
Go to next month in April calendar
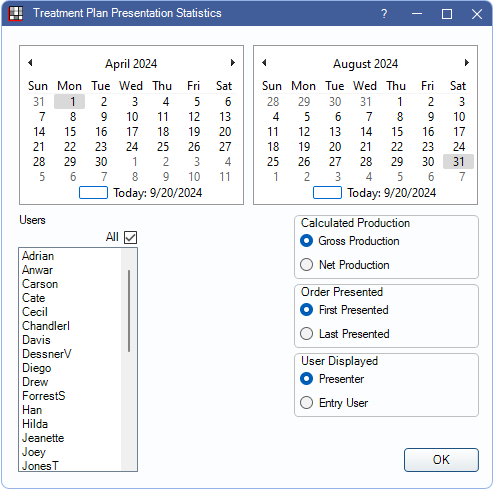233,62
